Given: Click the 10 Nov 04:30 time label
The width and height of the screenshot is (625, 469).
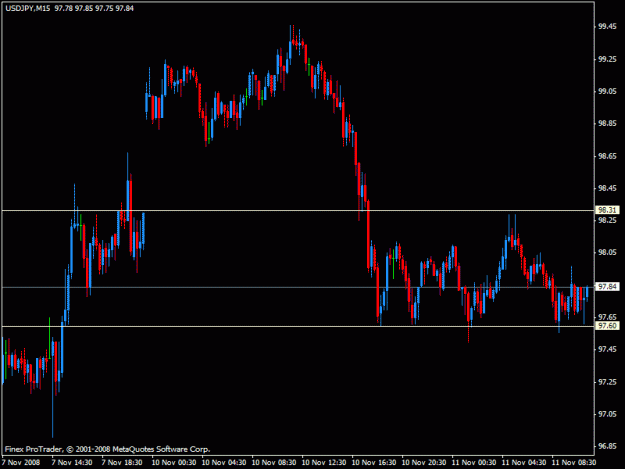Looking at the screenshot, I should [224, 462].
